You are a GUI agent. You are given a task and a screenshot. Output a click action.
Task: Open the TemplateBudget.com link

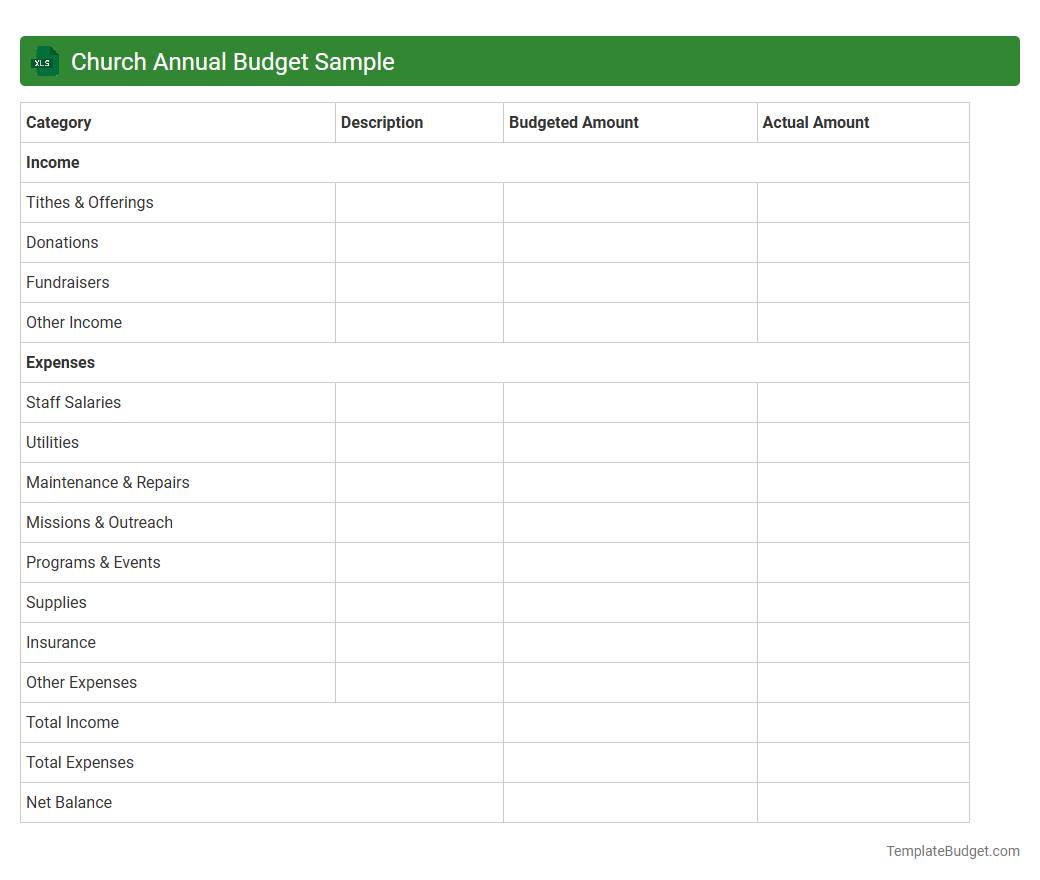pyautogui.click(x=952, y=851)
